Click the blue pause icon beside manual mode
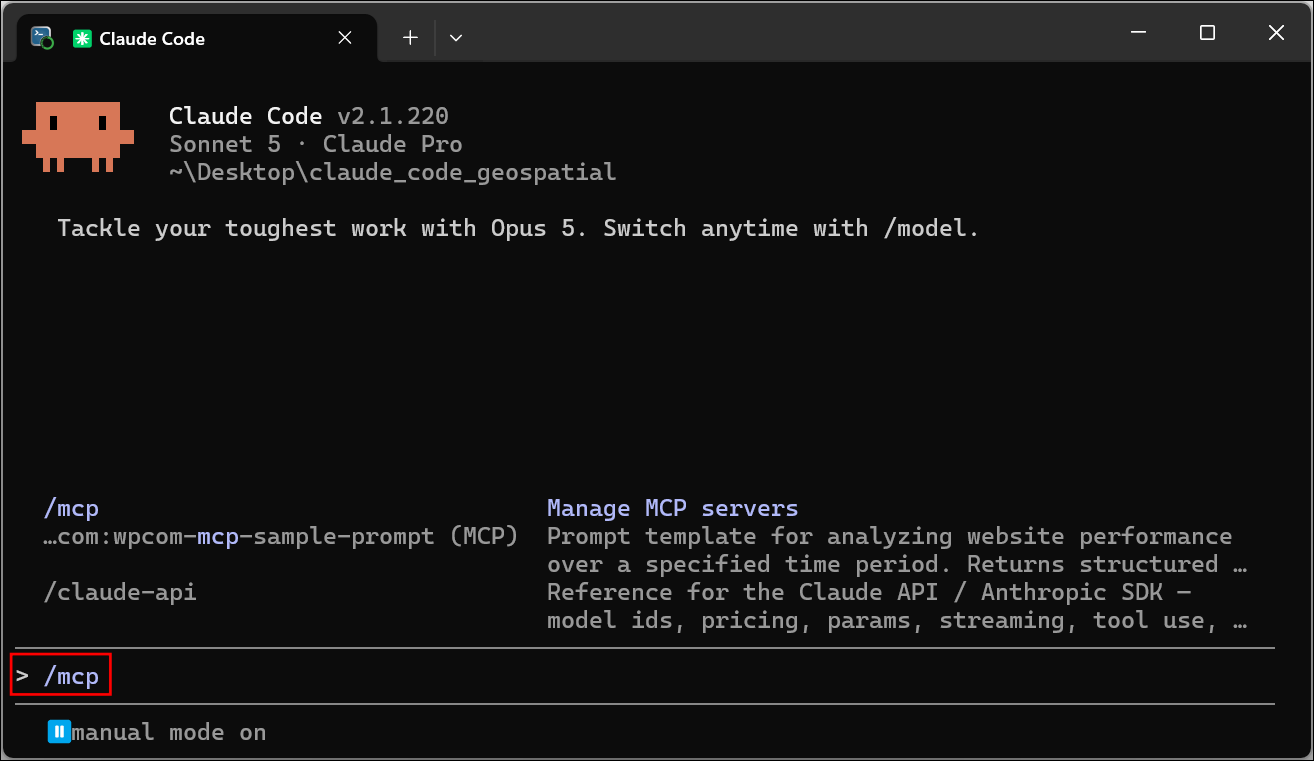Screen dimensions: 1314x761 tap(59, 732)
